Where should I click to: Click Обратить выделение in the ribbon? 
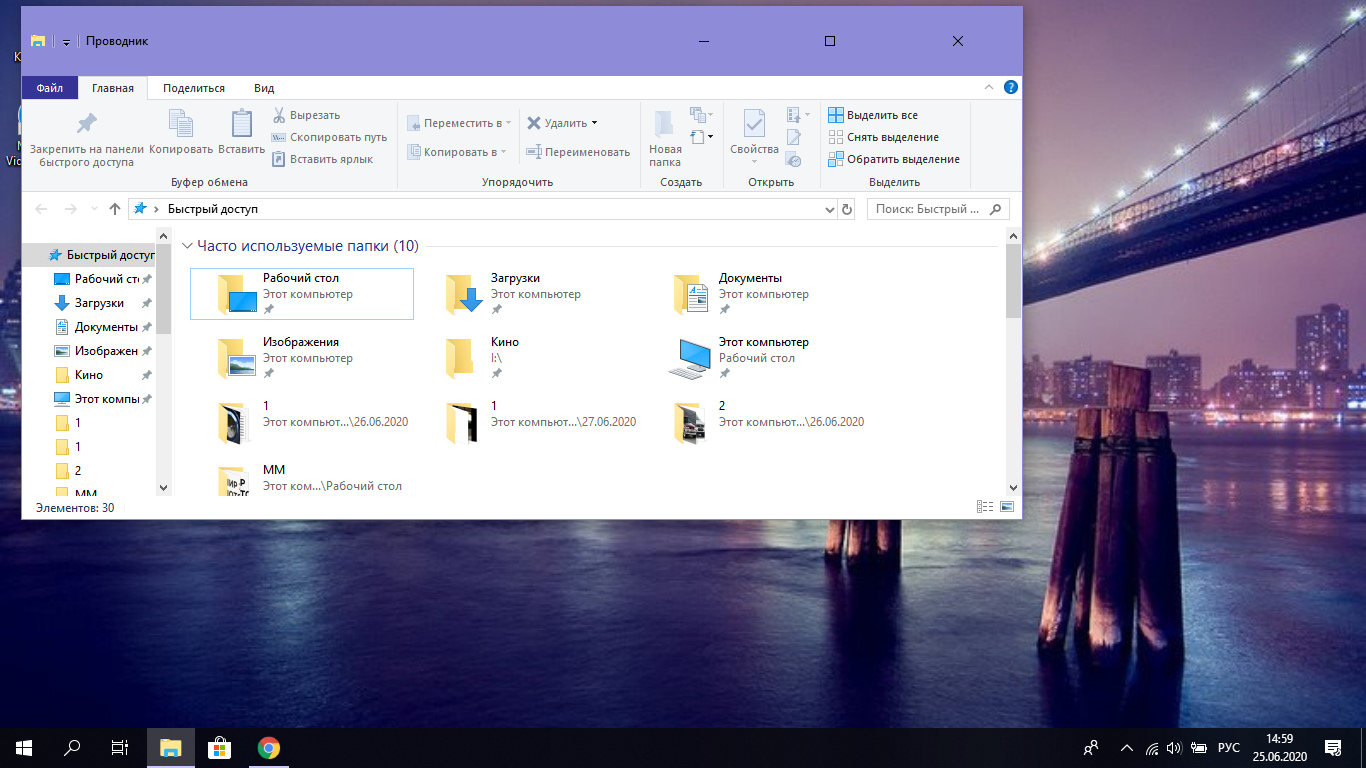pos(894,159)
